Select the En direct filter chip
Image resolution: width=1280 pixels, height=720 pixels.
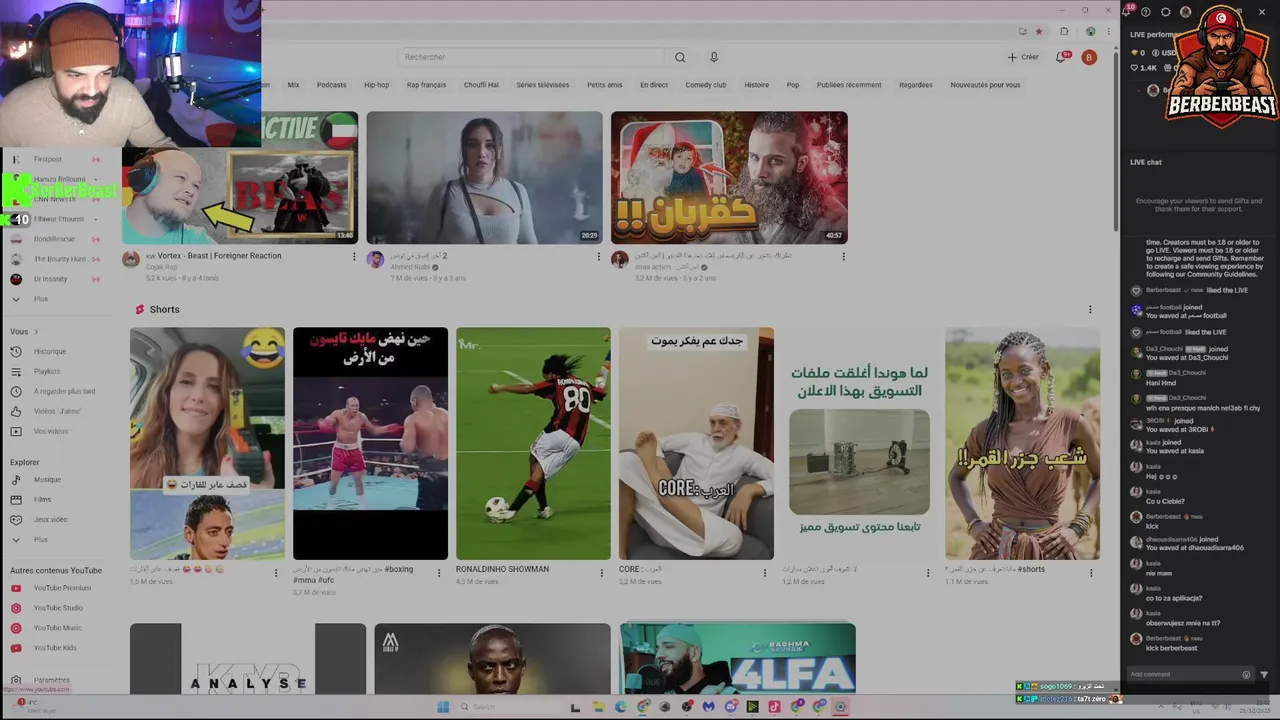(654, 85)
